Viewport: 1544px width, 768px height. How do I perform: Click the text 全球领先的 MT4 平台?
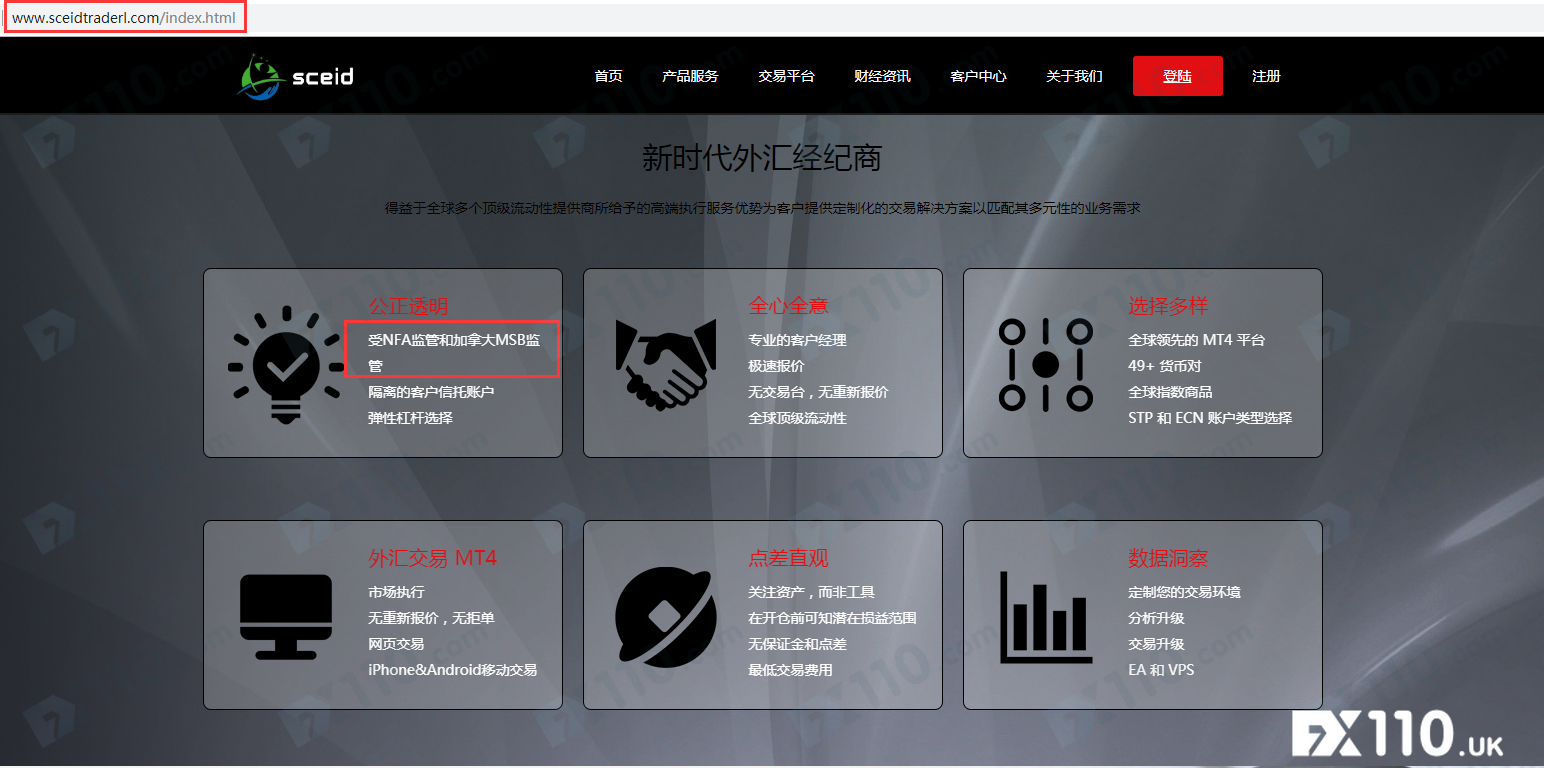1197,340
